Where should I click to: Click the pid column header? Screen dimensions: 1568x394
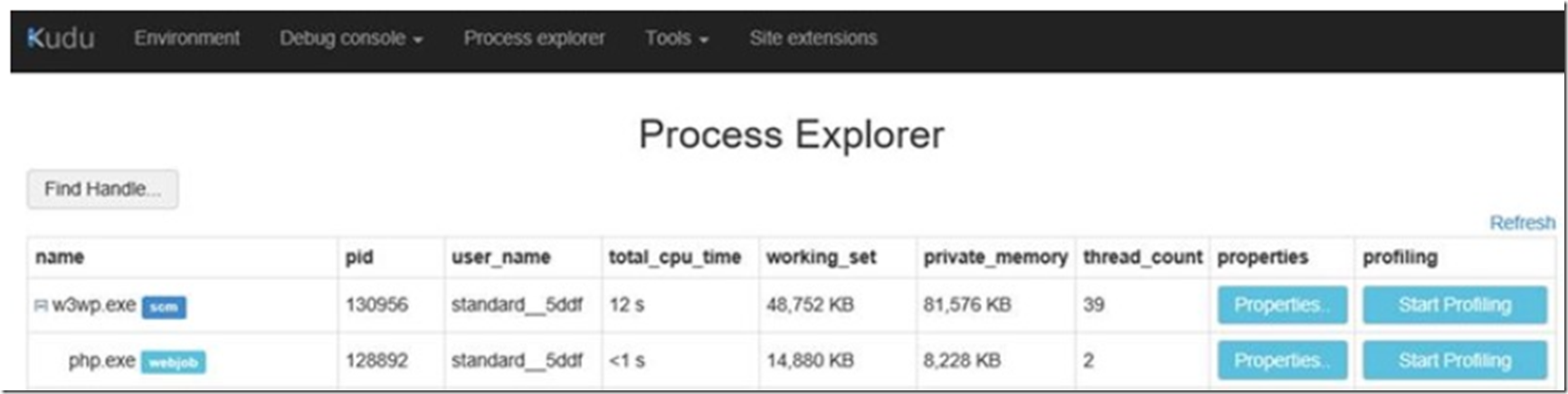359,258
